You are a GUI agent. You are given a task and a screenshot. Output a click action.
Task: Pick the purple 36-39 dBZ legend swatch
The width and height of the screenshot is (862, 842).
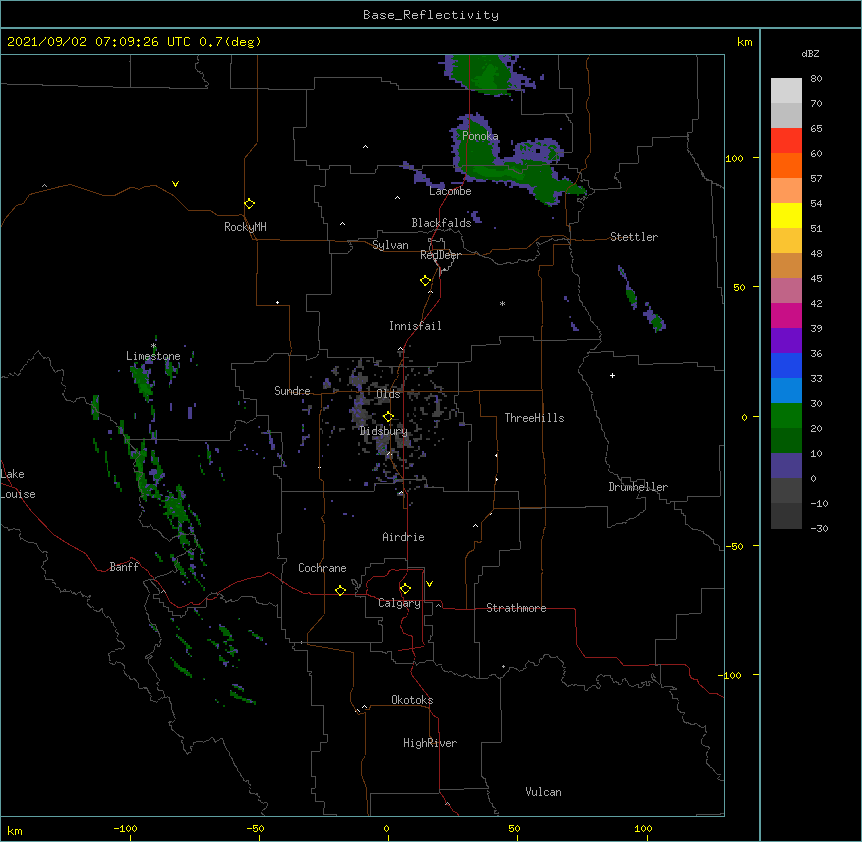pos(786,341)
